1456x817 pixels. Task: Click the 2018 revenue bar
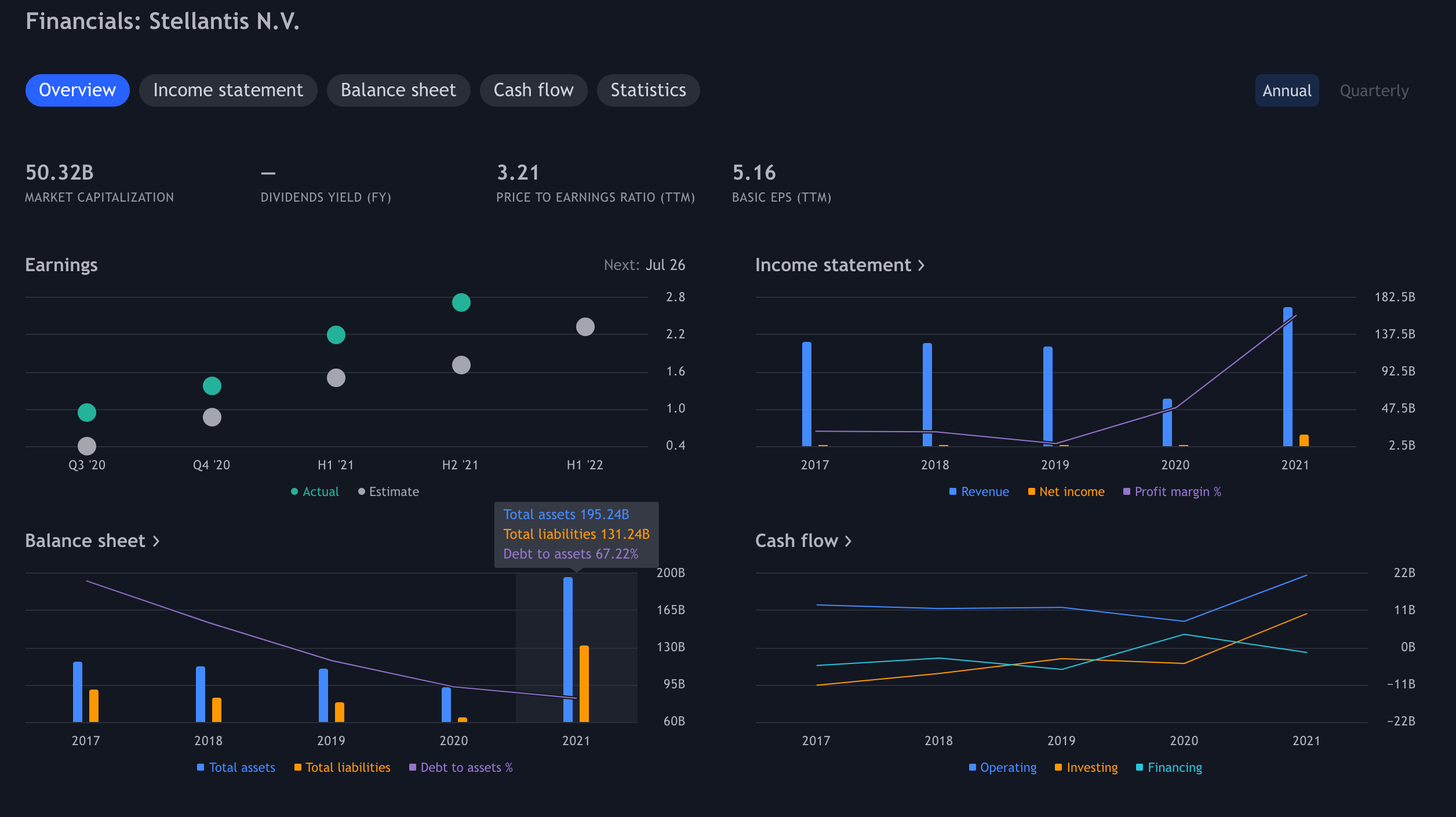pyautogui.click(x=927, y=395)
